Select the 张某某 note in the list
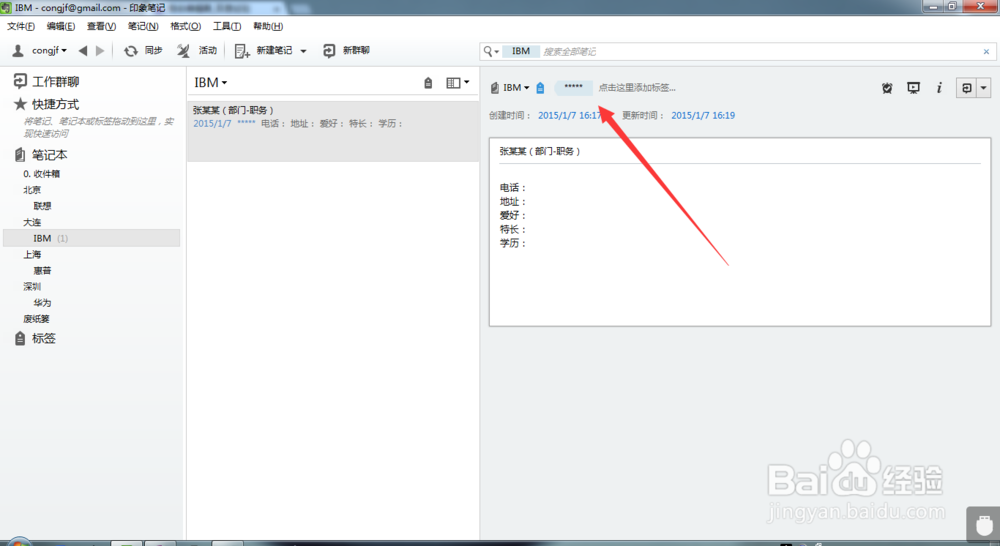 coord(333,131)
